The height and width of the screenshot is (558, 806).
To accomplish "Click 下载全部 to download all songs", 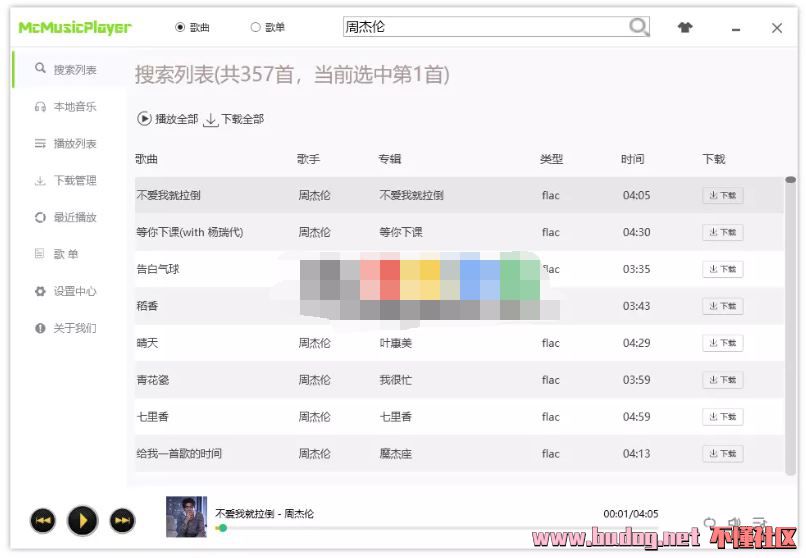I will click(x=234, y=119).
